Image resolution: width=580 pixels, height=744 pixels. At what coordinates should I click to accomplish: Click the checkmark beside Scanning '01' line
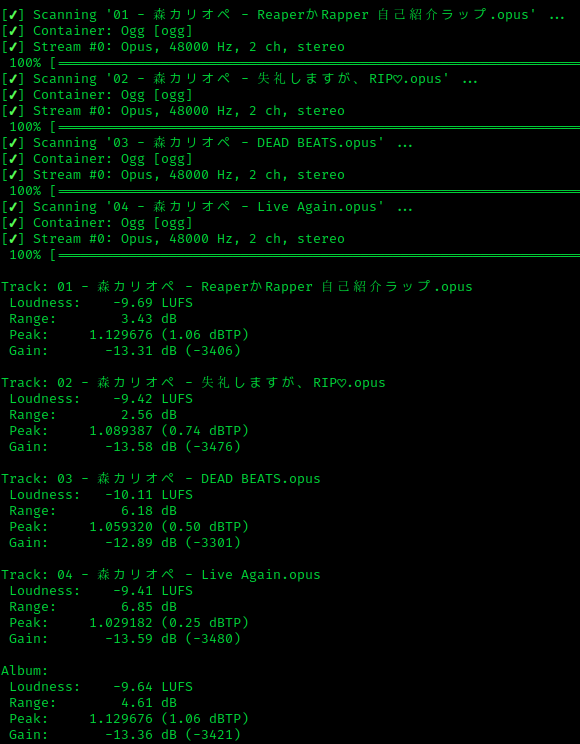[x=13, y=15]
